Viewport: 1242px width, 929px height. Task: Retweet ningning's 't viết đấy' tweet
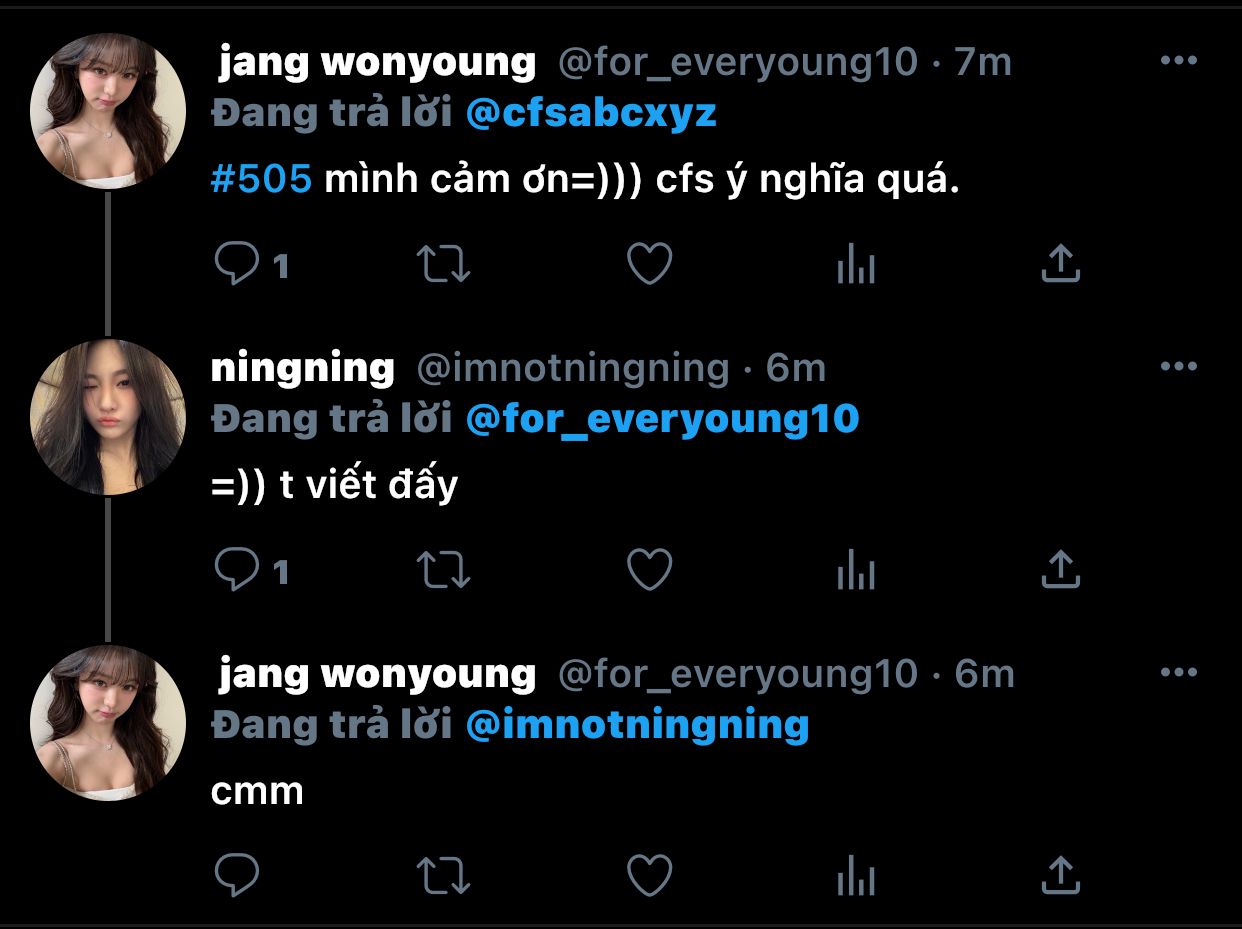[x=442, y=571]
